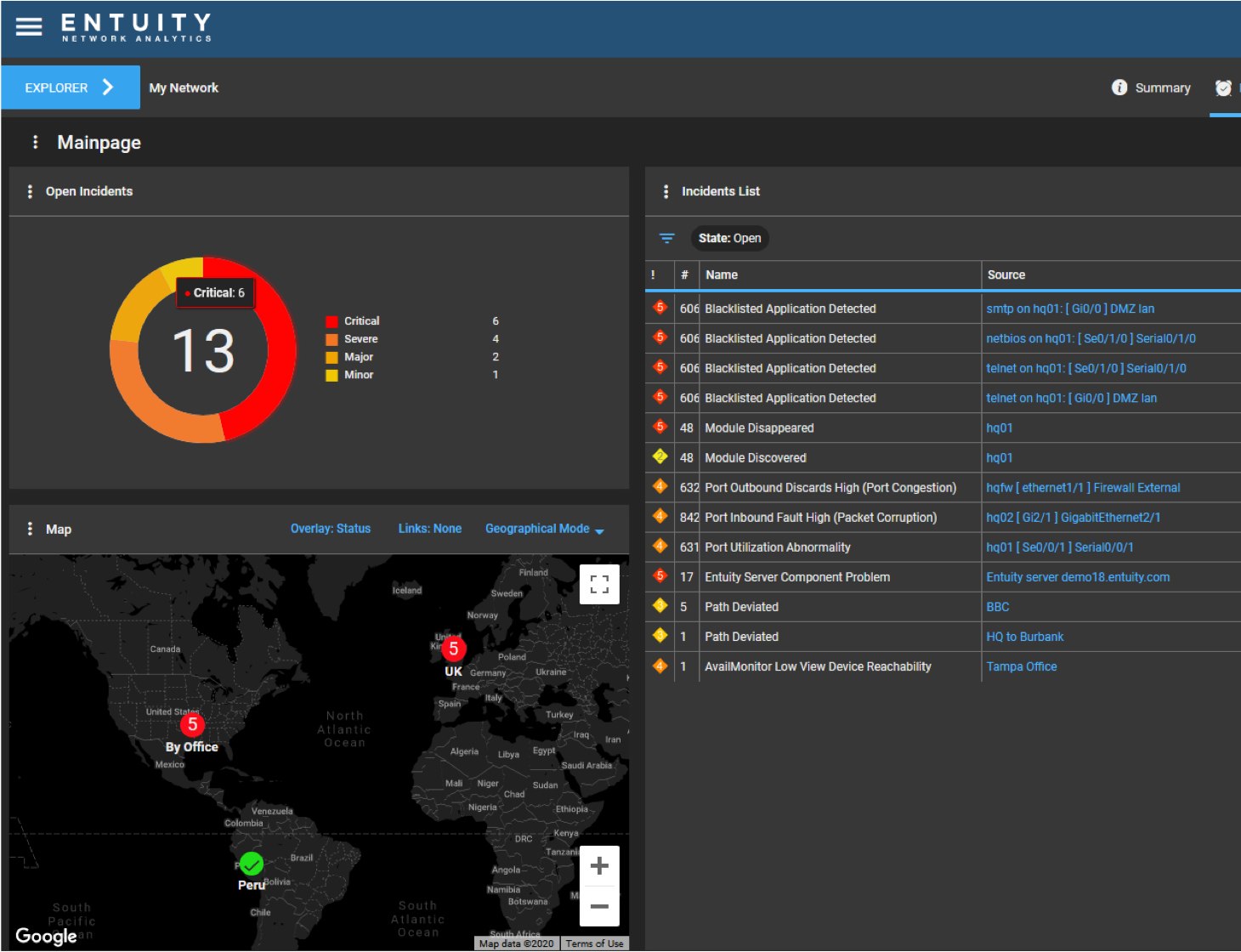Click the alarm clock events icon
This screenshot has height=952, width=1241.
pos(1224,88)
